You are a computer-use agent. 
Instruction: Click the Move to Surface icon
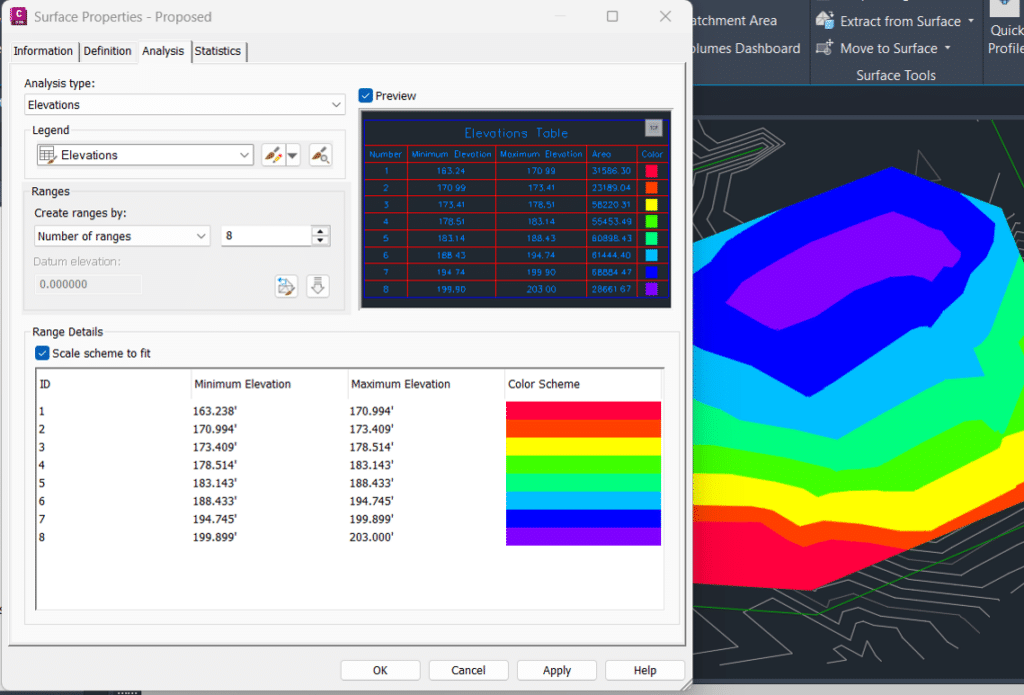pos(825,48)
